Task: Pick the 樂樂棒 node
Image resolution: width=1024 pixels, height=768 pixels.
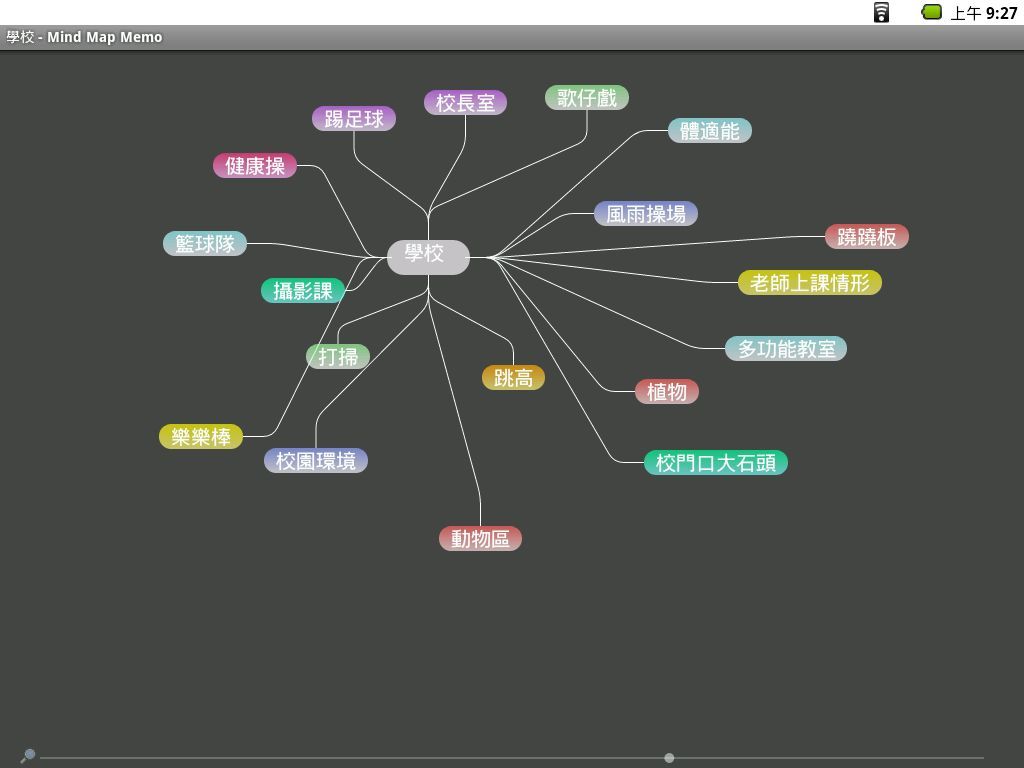Action: pyautogui.click(x=201, y=437)
